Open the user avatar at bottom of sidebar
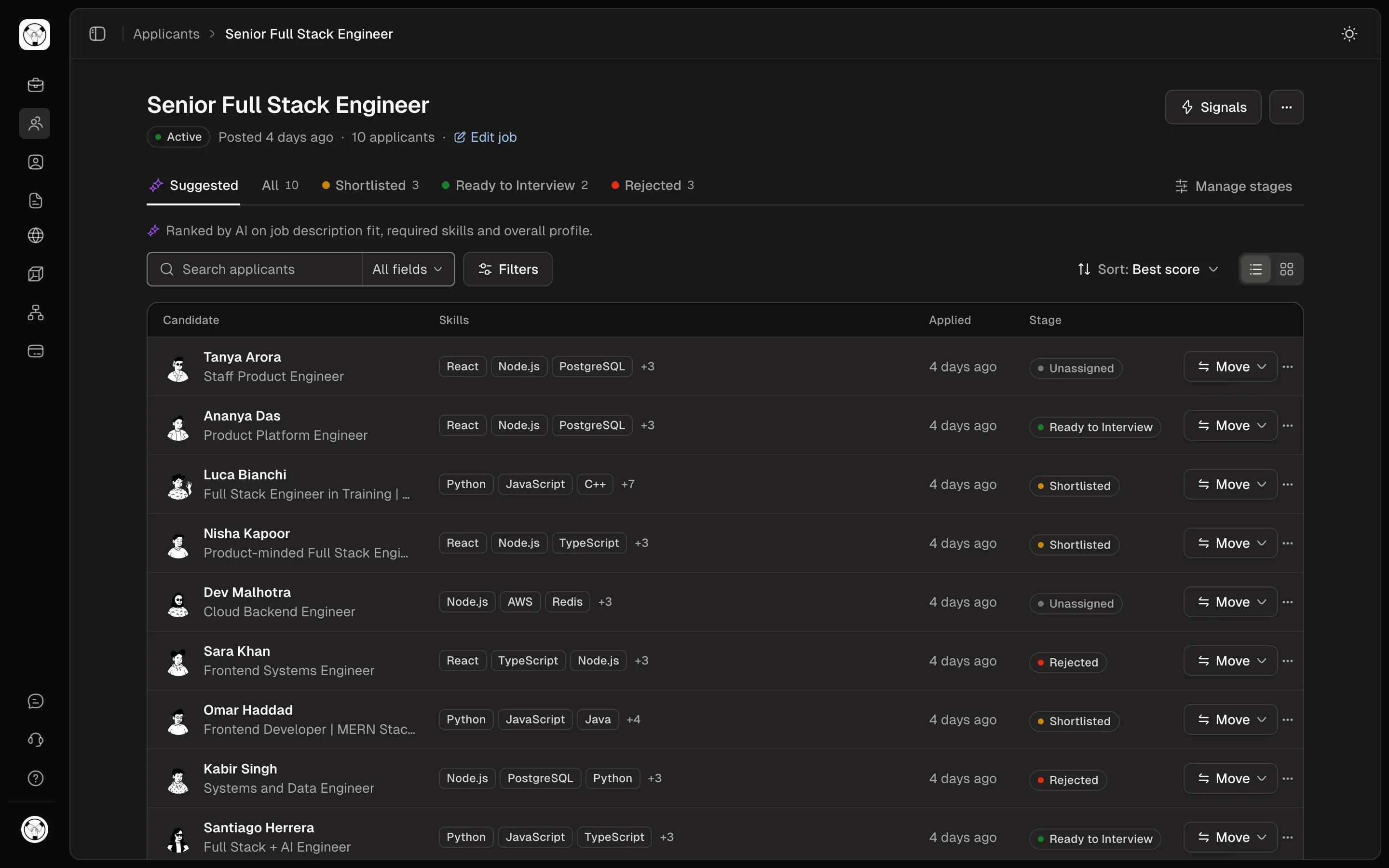1389x868 pixels. pos(35,829)
